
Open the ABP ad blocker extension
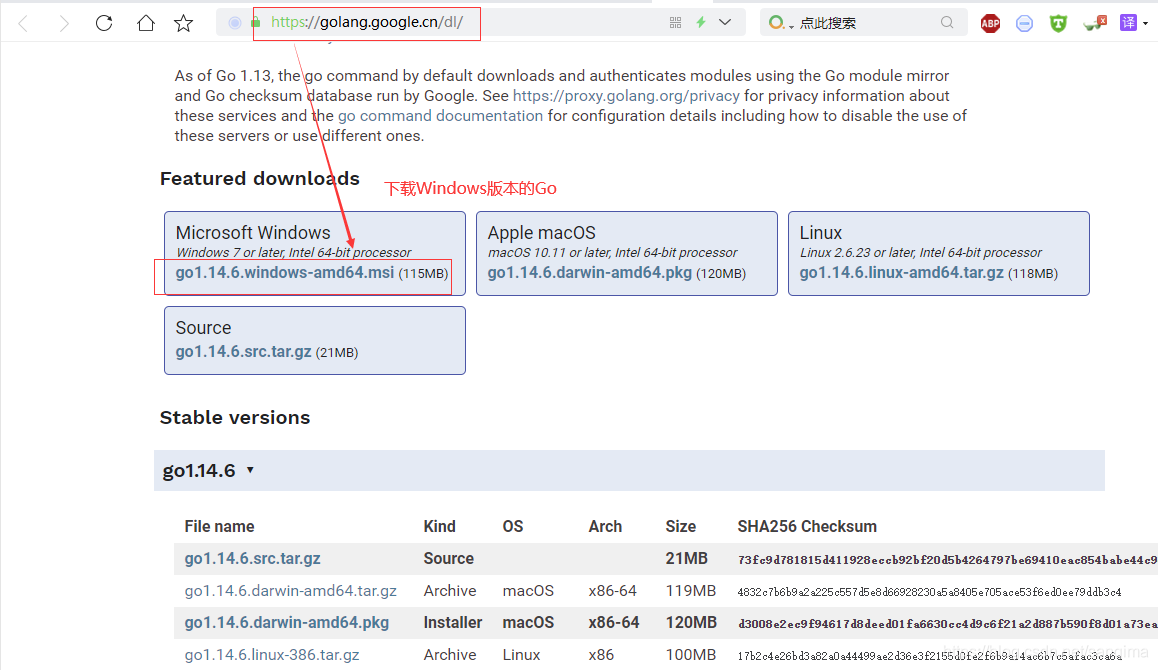pos(990,24)
